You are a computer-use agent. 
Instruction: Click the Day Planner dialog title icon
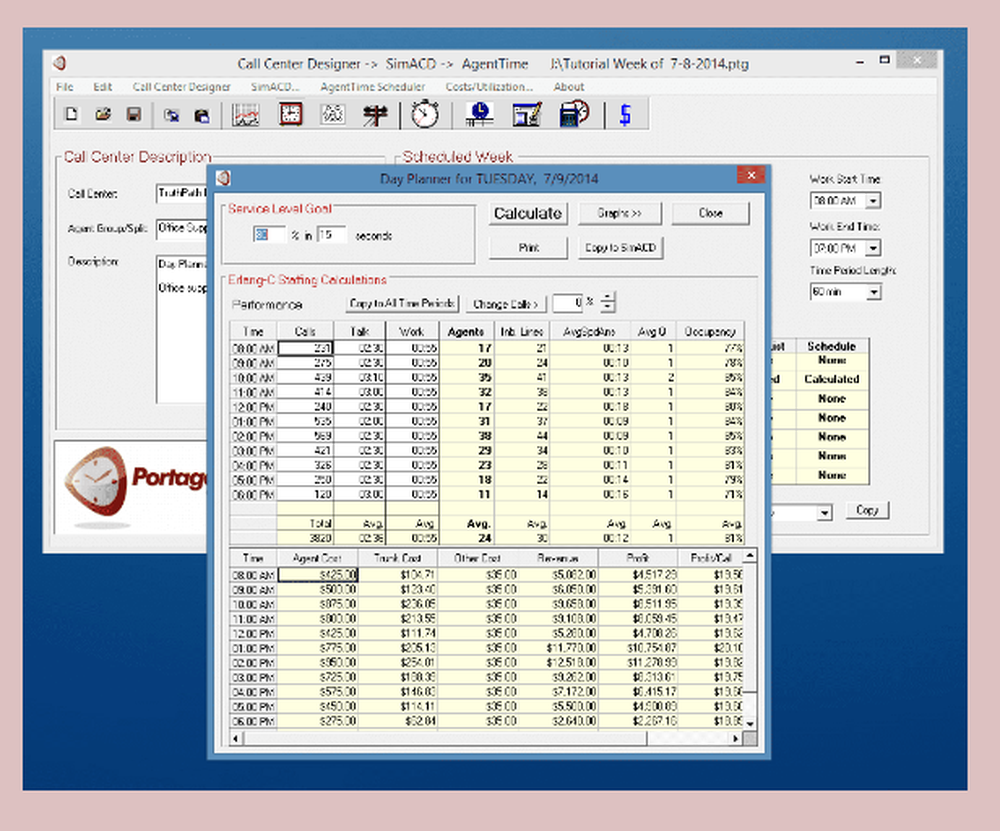click(224, 179)
